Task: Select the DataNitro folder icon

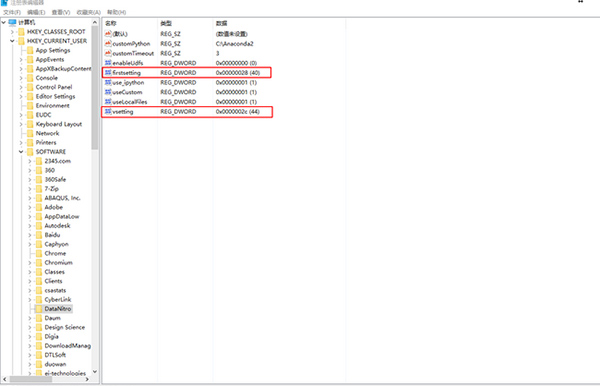Action: pos(39,309)
